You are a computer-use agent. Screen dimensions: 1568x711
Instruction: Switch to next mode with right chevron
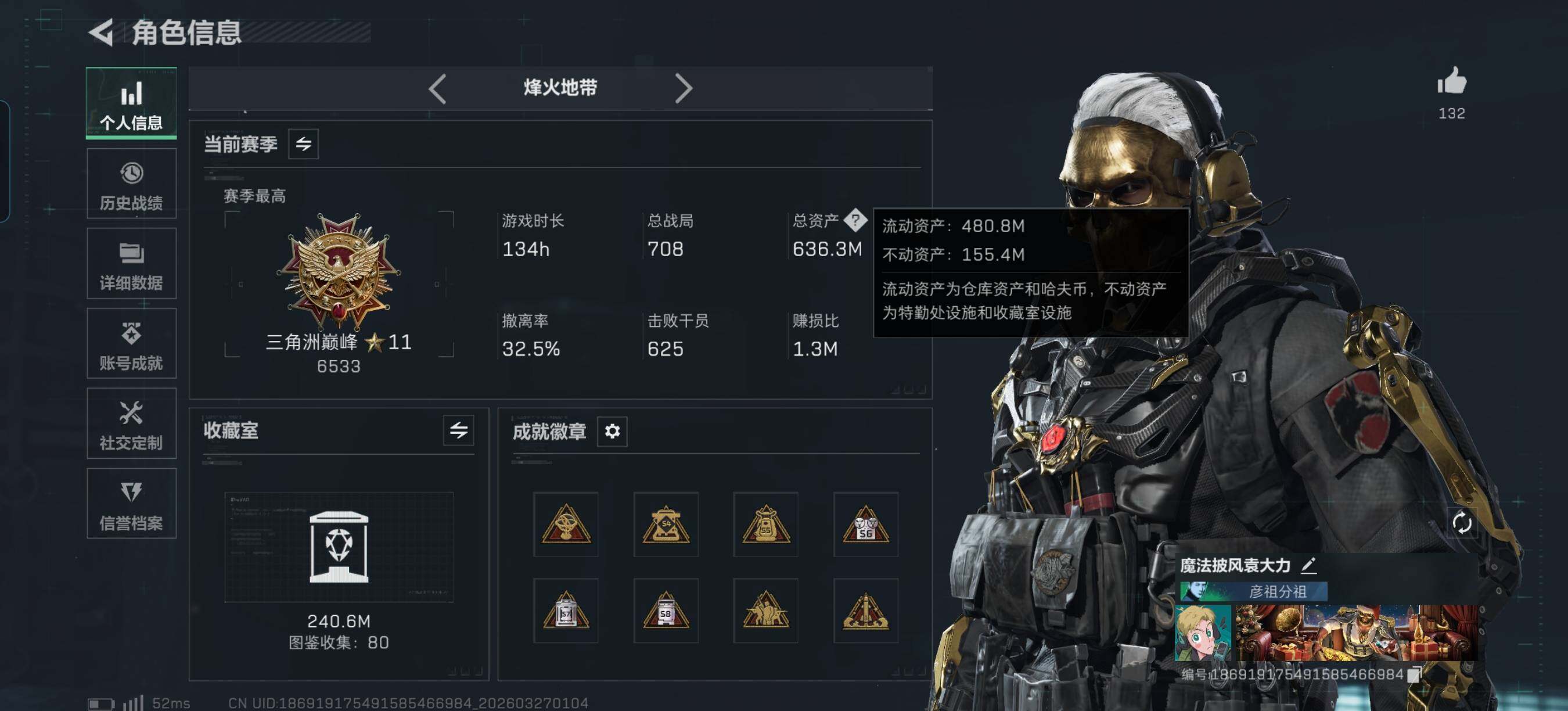pos(683,89)
